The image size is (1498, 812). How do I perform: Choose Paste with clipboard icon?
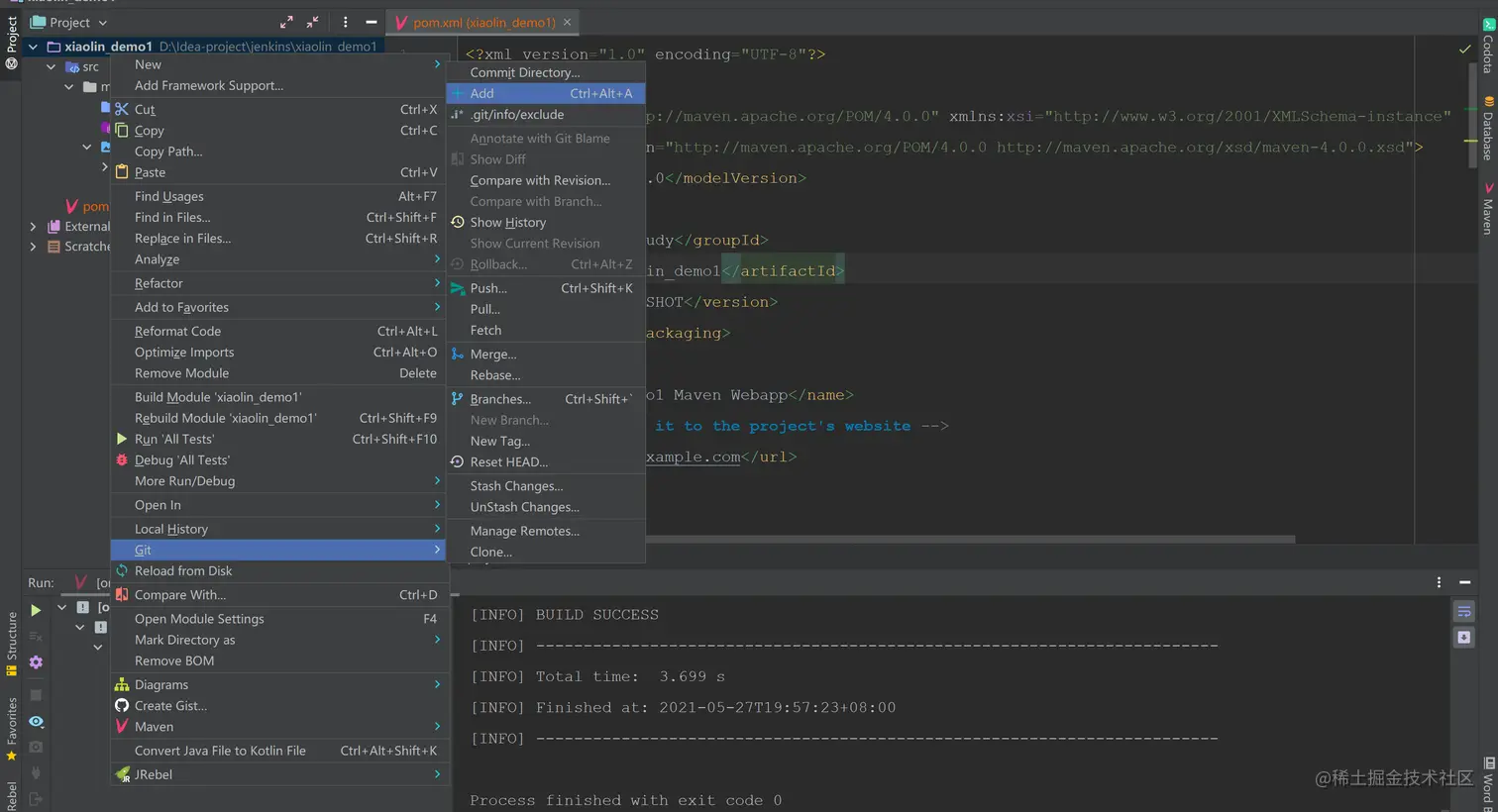277,172
